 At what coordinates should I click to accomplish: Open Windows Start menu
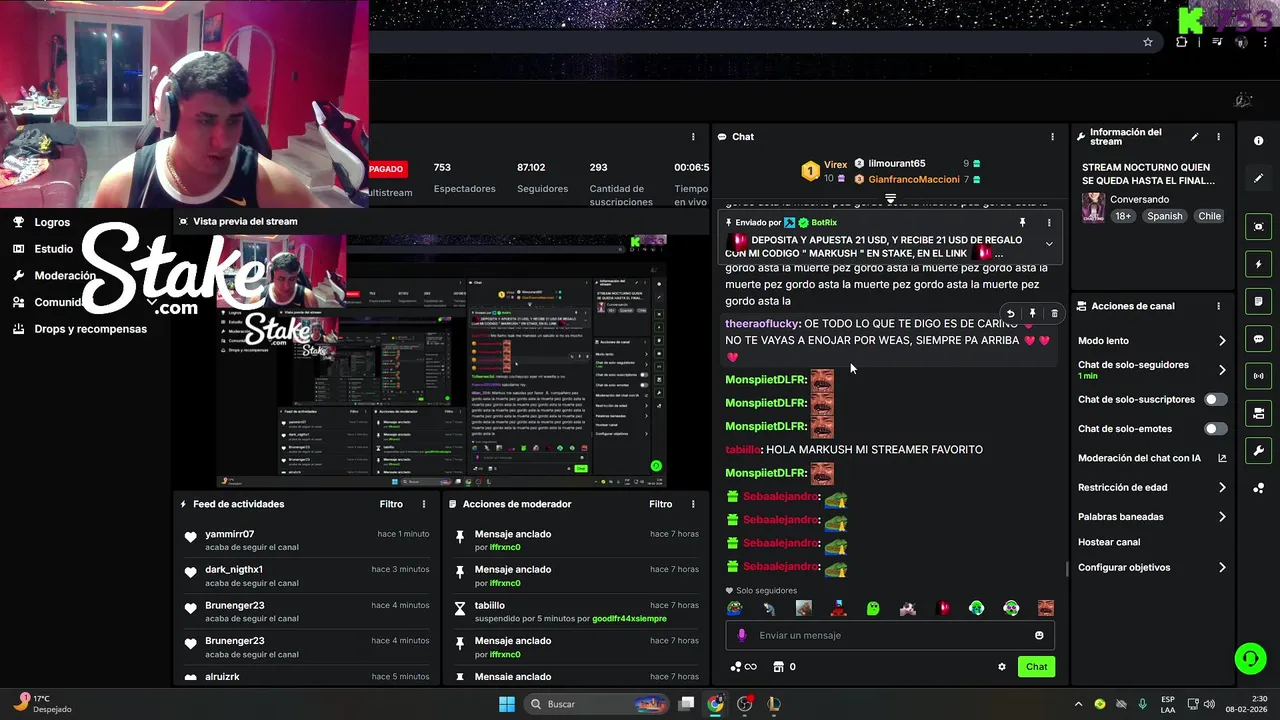[507, 704]
